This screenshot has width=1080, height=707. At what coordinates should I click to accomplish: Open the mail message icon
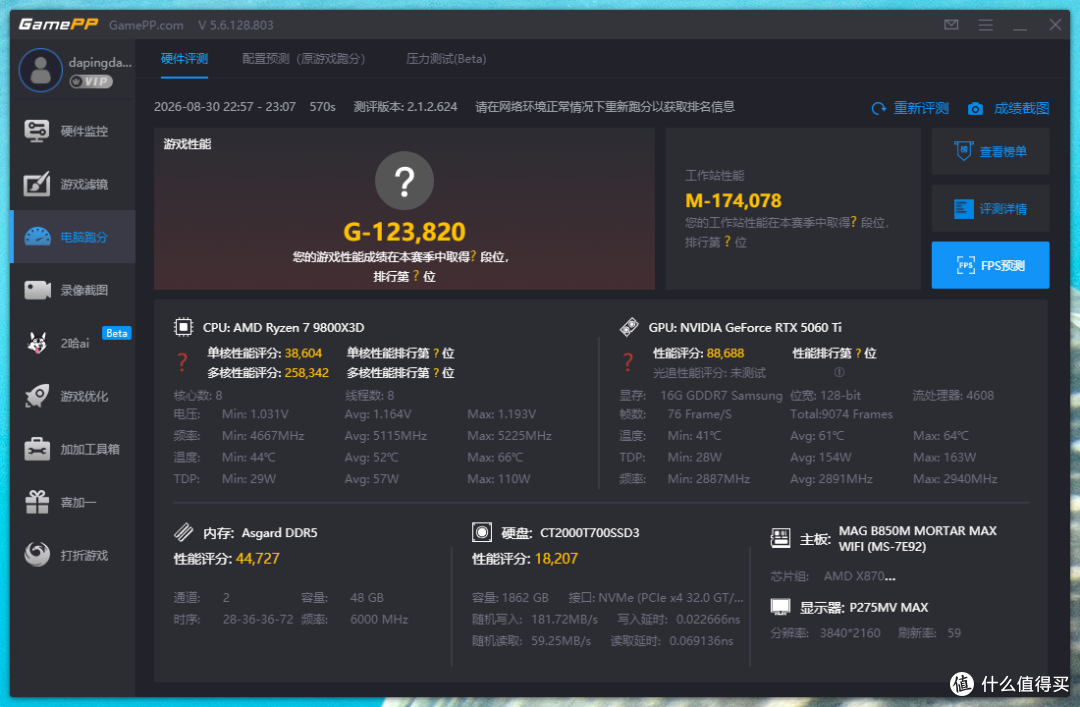coord(951,25)
